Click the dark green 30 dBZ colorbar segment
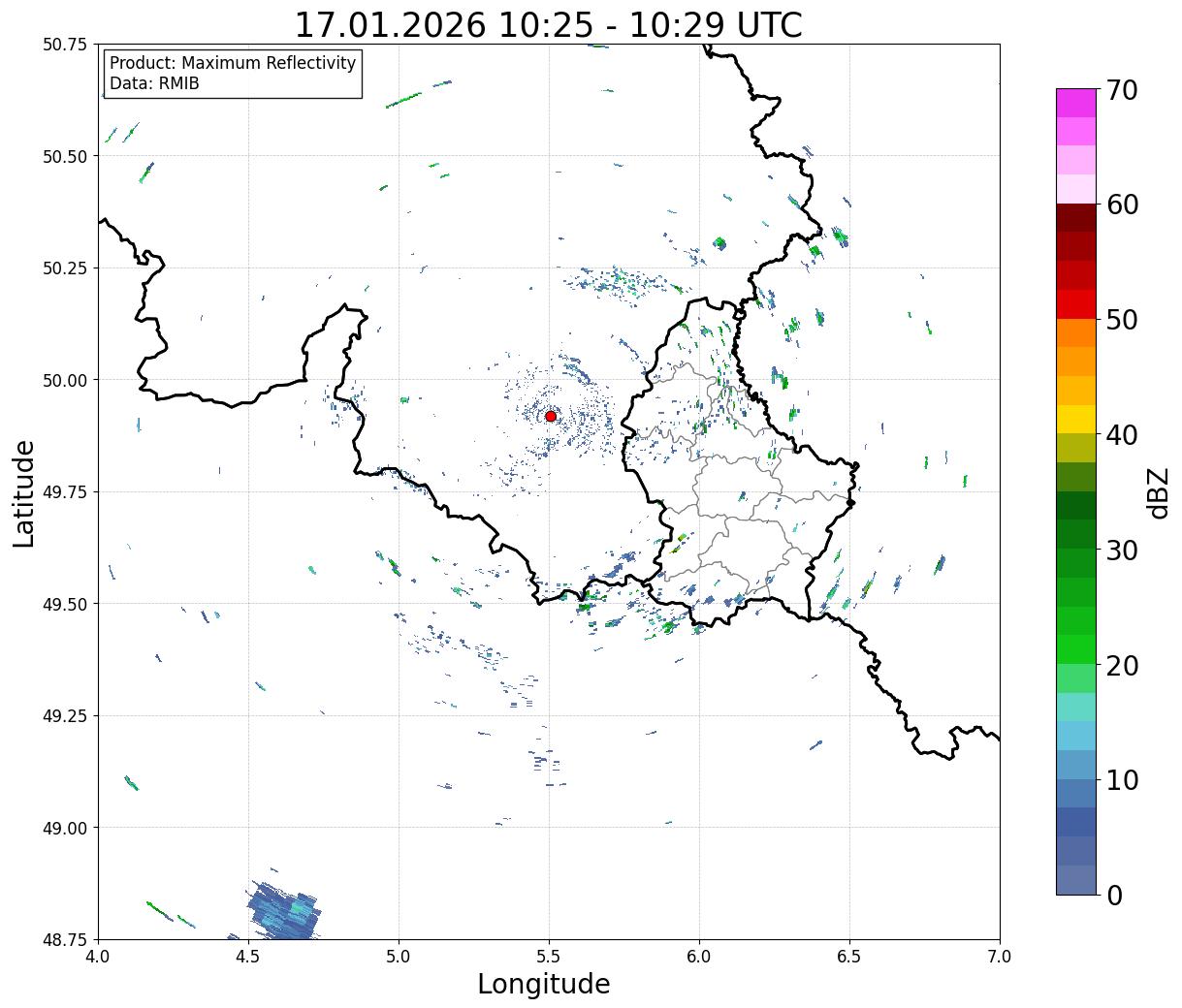The height and width of the screenshot is (1008, 1182). (x=1075, y=535)
